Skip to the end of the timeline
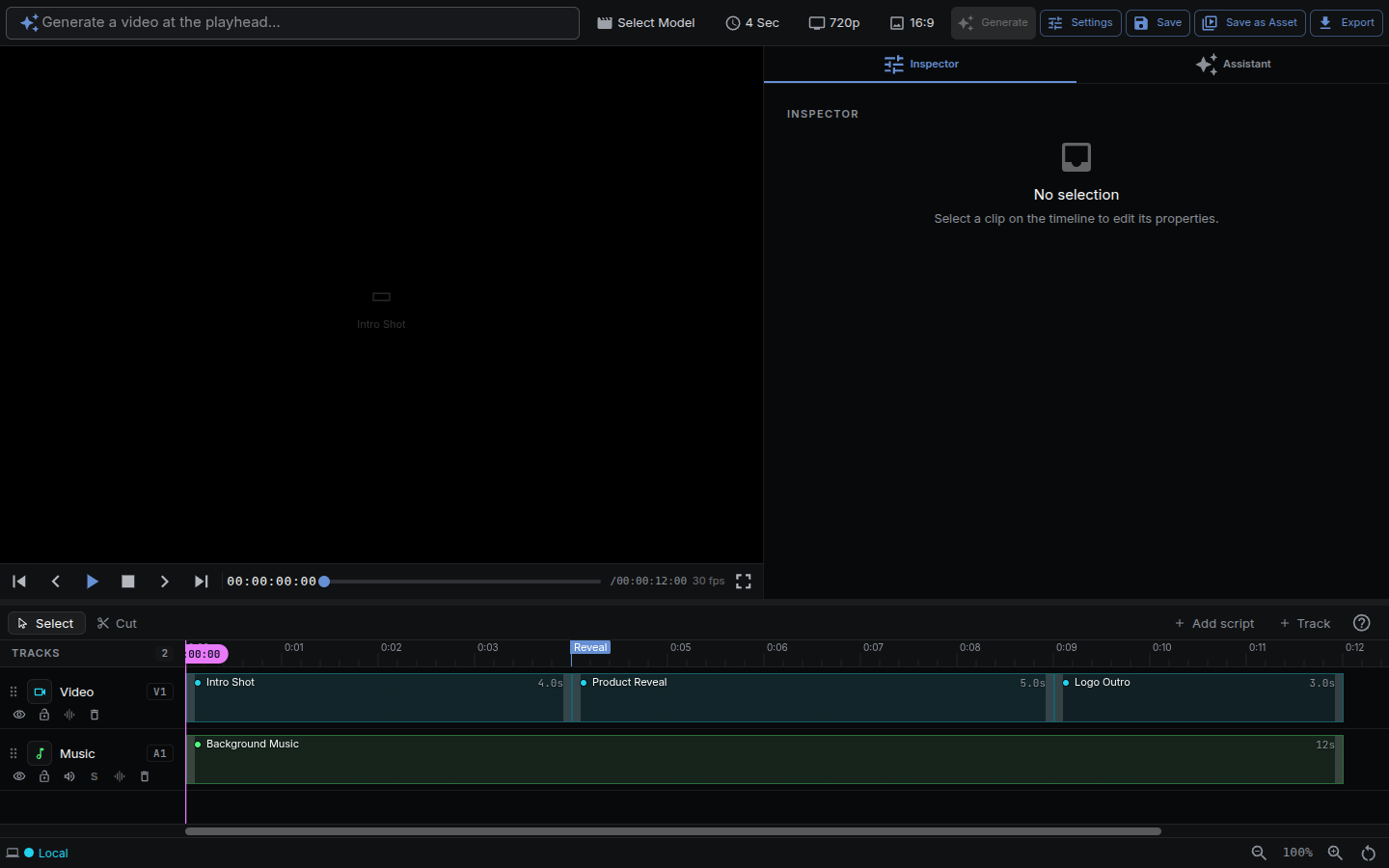This screenshot has width=1389, height=868. tap(201, 582)
